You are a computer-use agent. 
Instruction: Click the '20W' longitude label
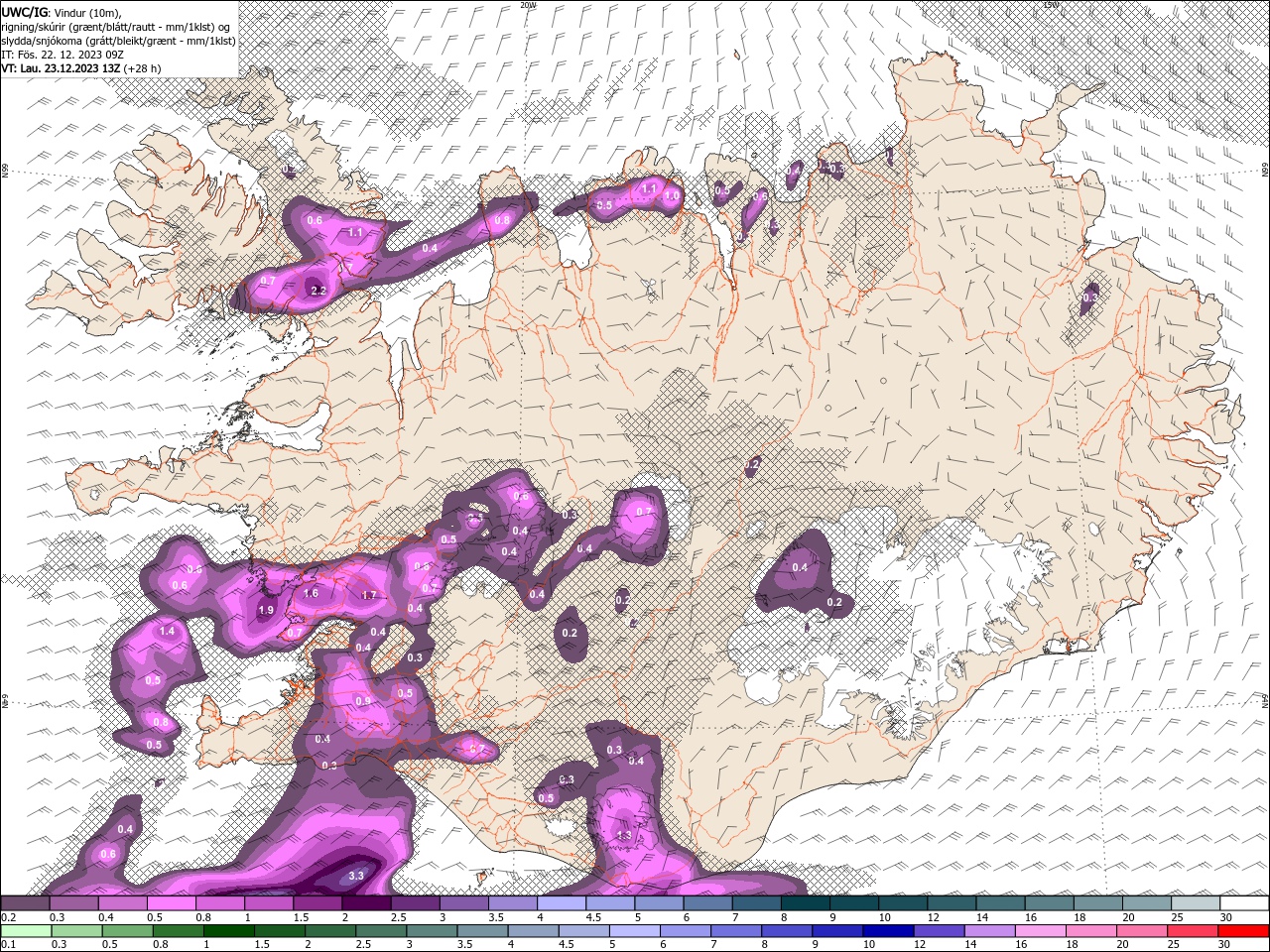pyautogui.click(x=528, y=5)
